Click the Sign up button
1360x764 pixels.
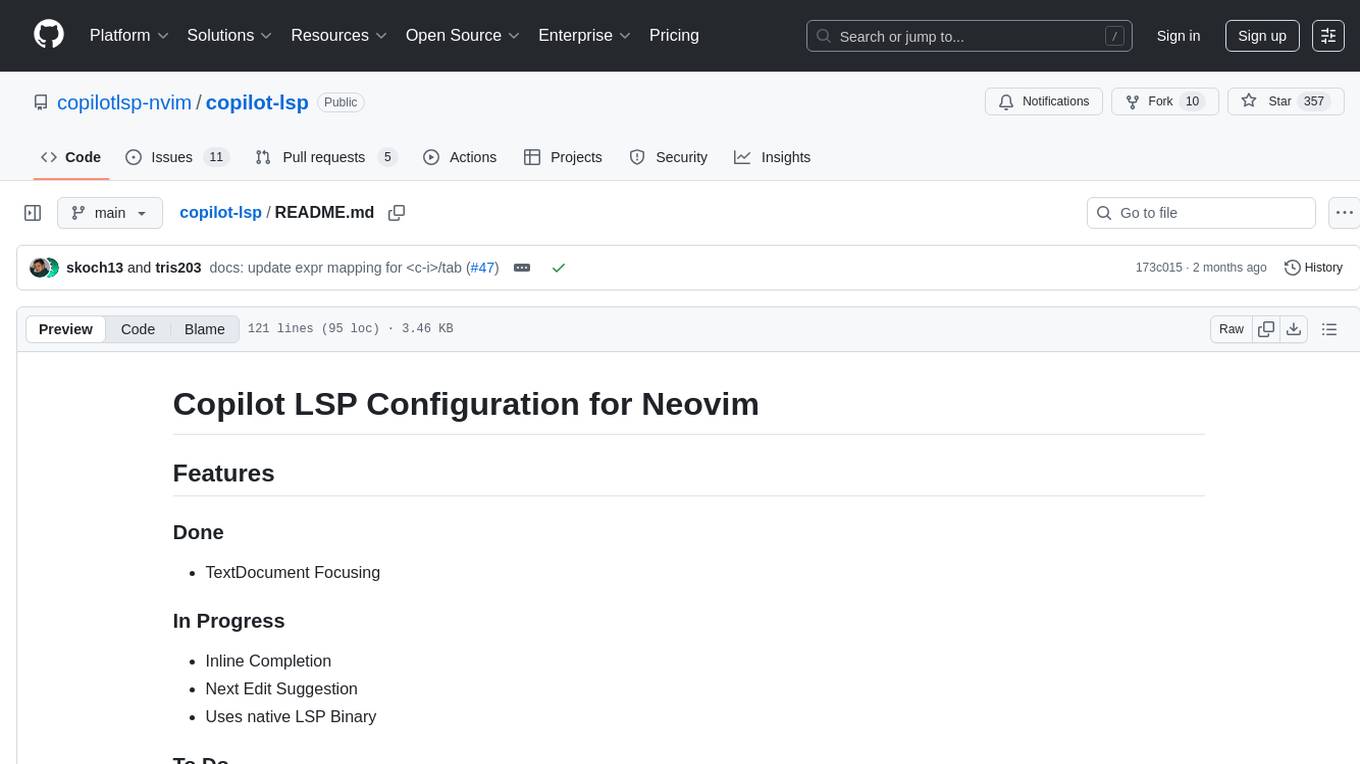coord(1262,35)
